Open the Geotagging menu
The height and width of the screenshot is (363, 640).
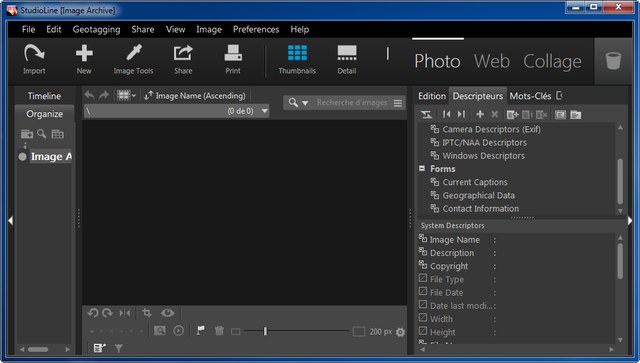pyautogui.click(x=96, y=29)
